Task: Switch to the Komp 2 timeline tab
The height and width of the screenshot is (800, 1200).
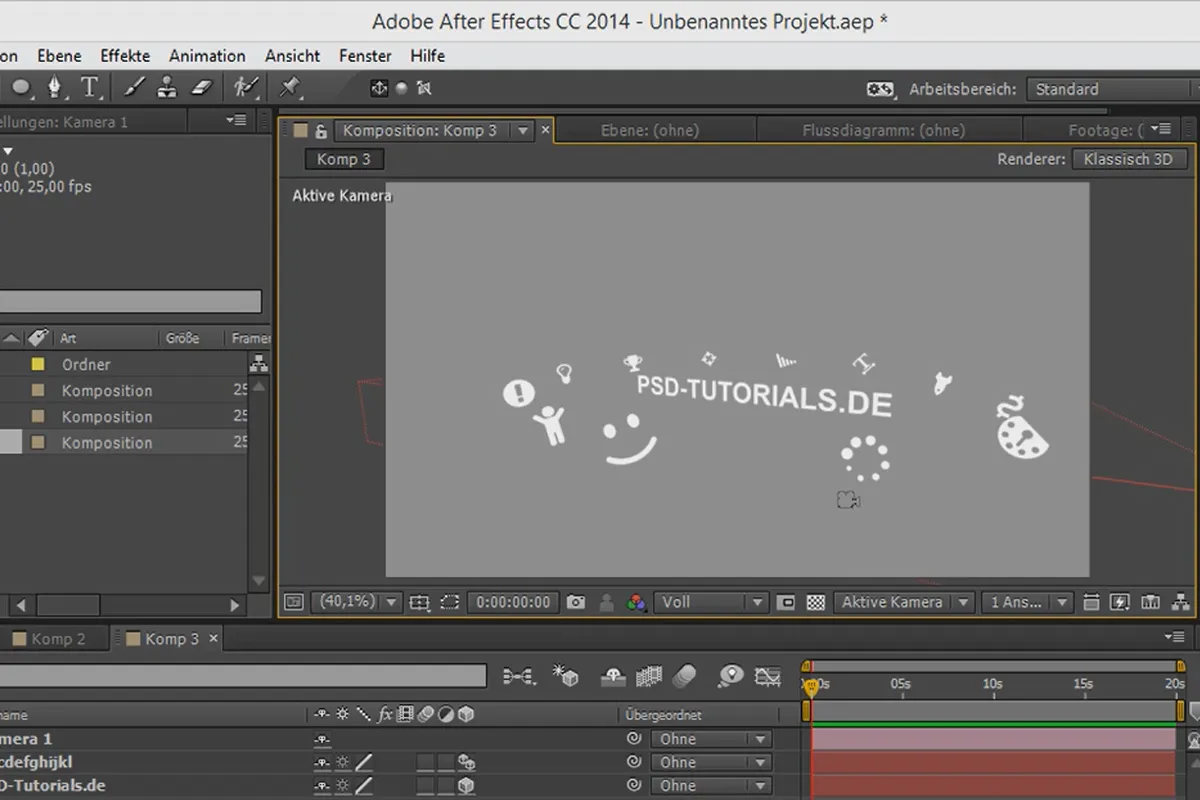Action: tap(58, 639)
